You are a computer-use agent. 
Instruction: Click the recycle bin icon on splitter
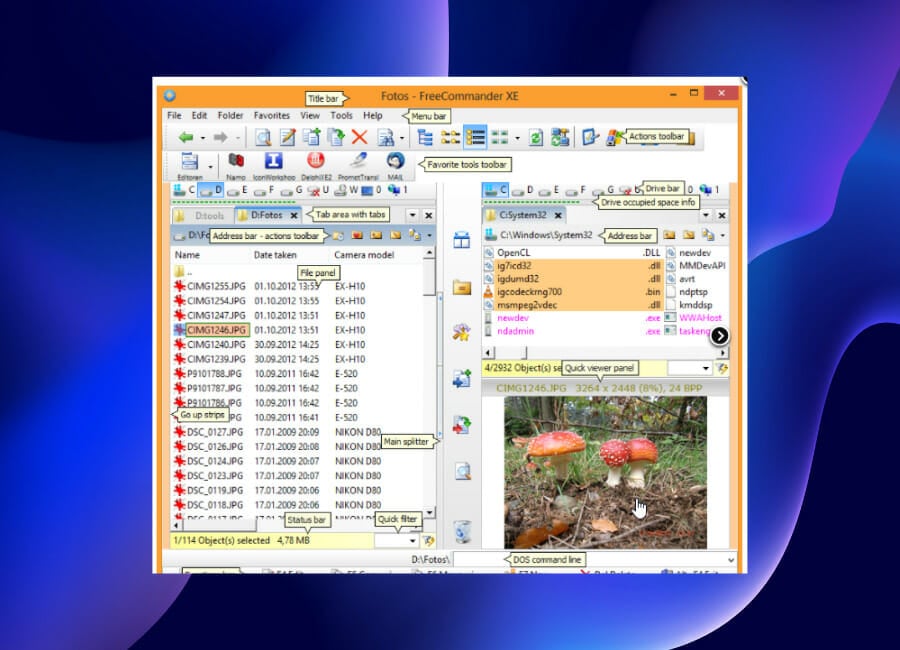[463, 531]
